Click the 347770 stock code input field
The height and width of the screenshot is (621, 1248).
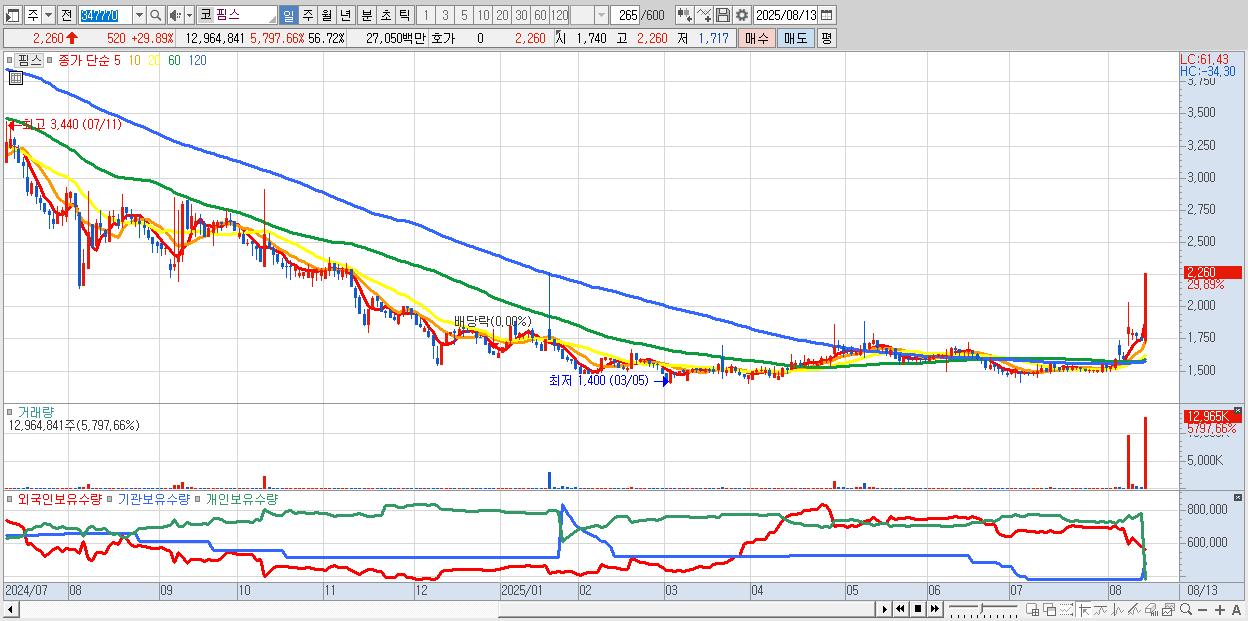pyautogui.click(x=106, y=15)
